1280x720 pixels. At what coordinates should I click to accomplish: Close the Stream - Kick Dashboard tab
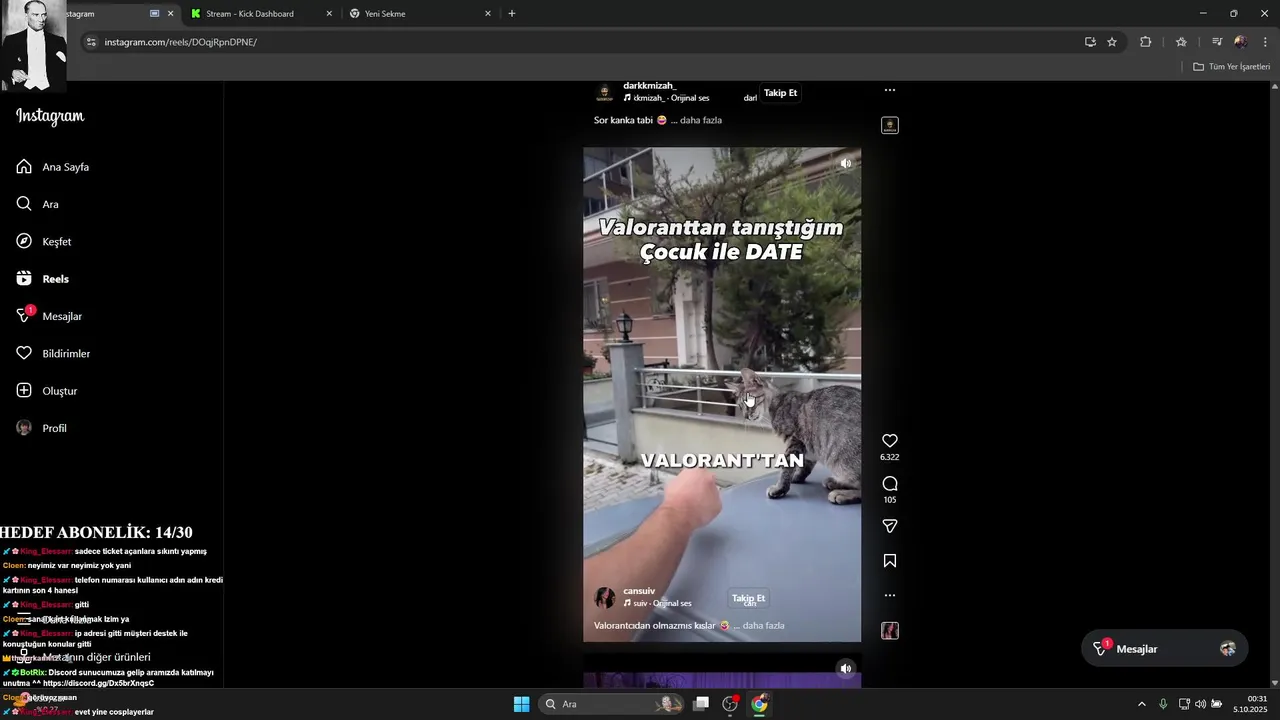[329, 14]
